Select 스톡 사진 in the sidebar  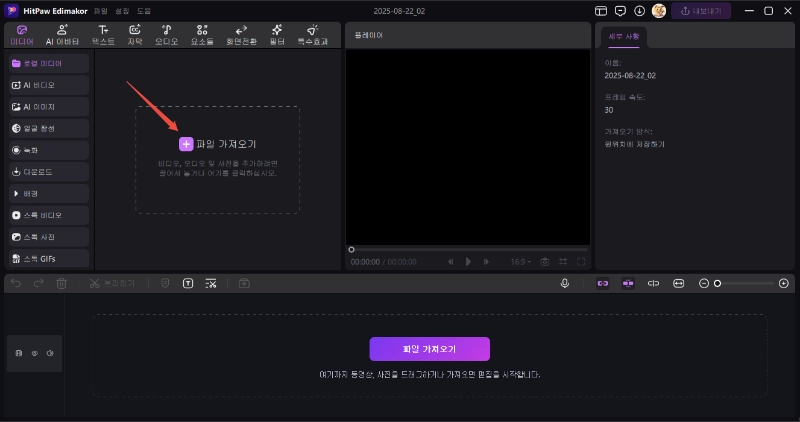click(x=49, y=237)
